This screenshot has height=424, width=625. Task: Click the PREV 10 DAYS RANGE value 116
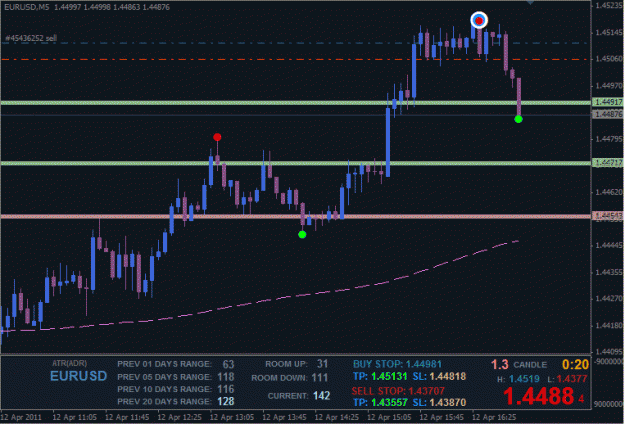pos(226,389)
